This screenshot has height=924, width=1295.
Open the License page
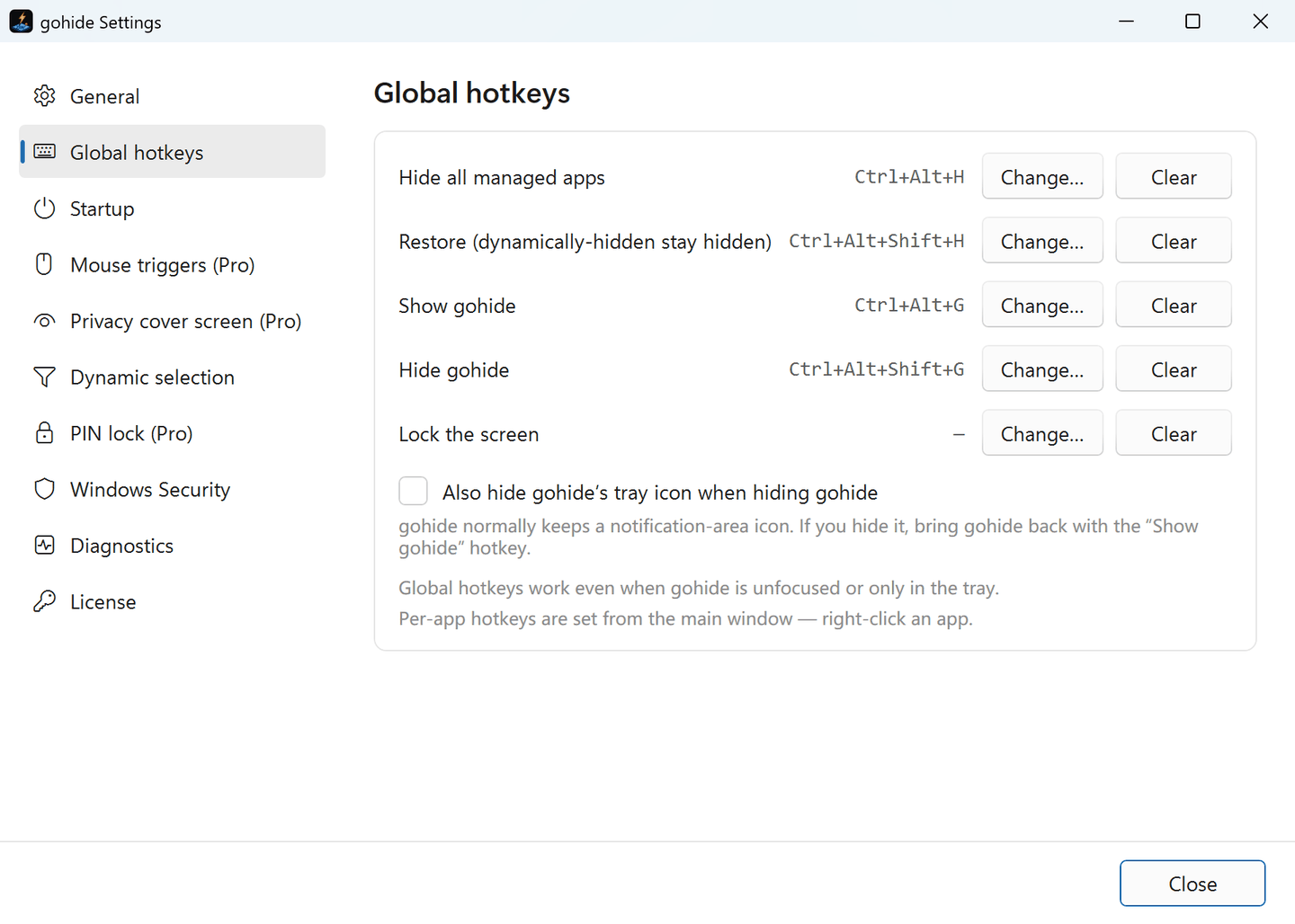tap(172, 601)
